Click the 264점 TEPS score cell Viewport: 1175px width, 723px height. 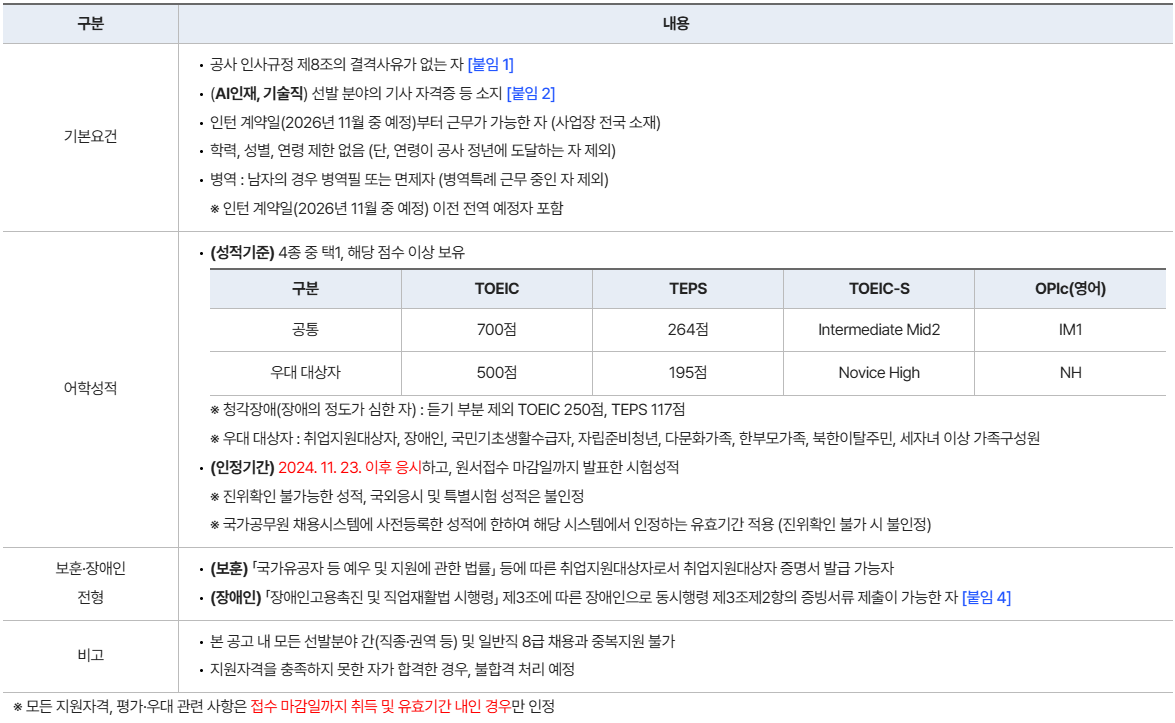click(688, 330)
